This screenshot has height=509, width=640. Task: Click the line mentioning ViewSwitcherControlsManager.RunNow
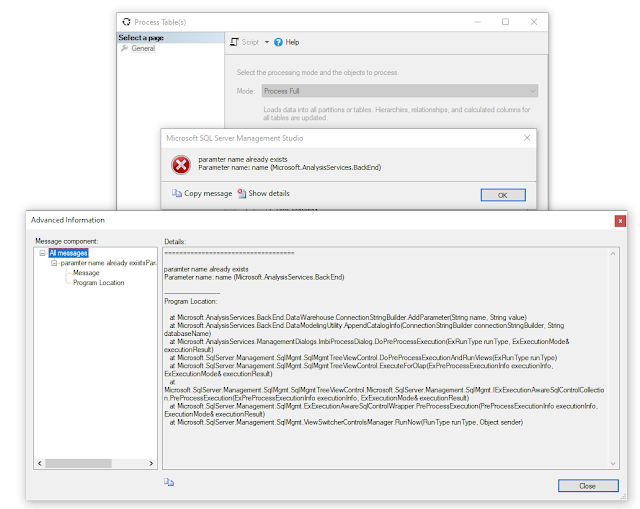pyautogui.click(x=346, y=422)
